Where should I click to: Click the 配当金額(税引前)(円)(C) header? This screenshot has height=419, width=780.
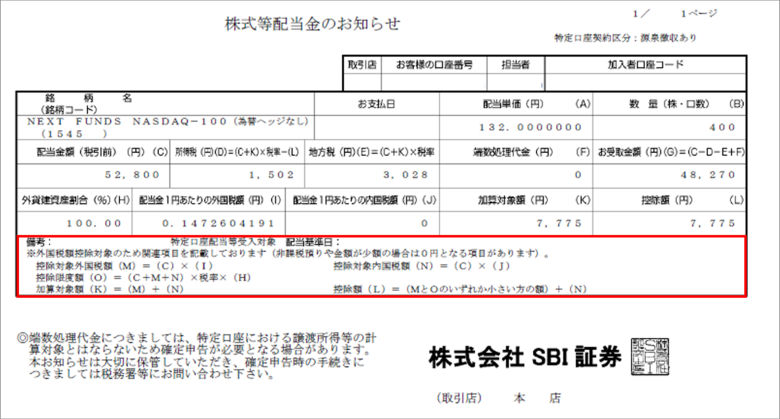(x=93, y=152)
